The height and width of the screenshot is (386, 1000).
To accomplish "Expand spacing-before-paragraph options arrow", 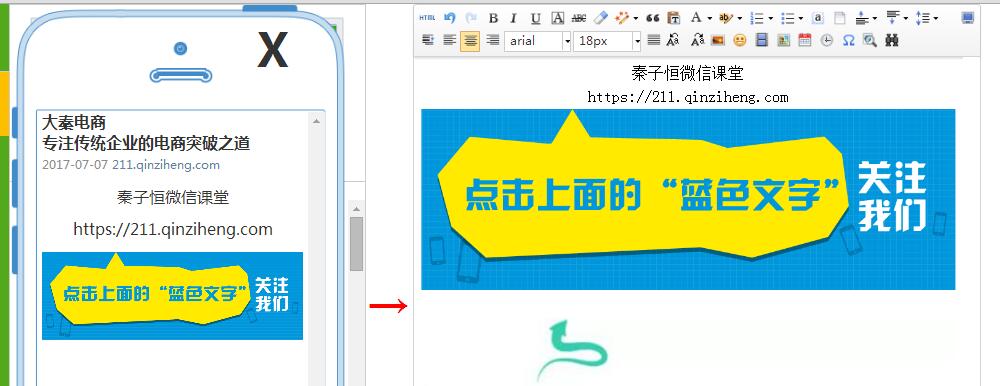I will (875, 19).
